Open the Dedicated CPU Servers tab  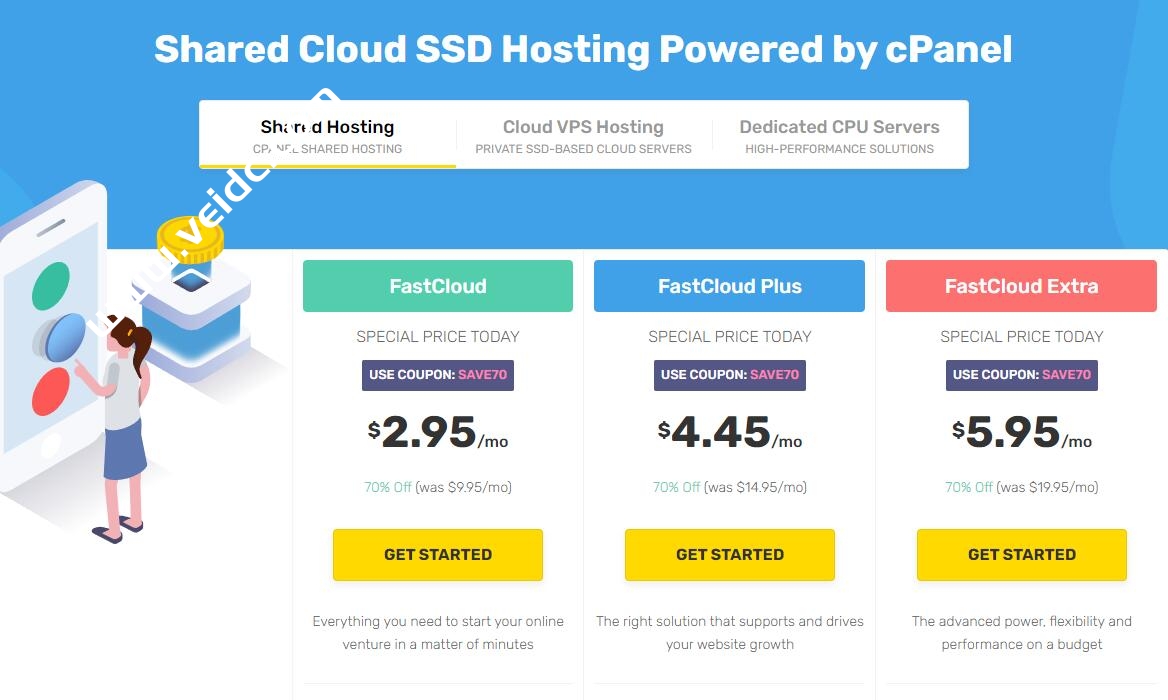(x=839, y=136)
